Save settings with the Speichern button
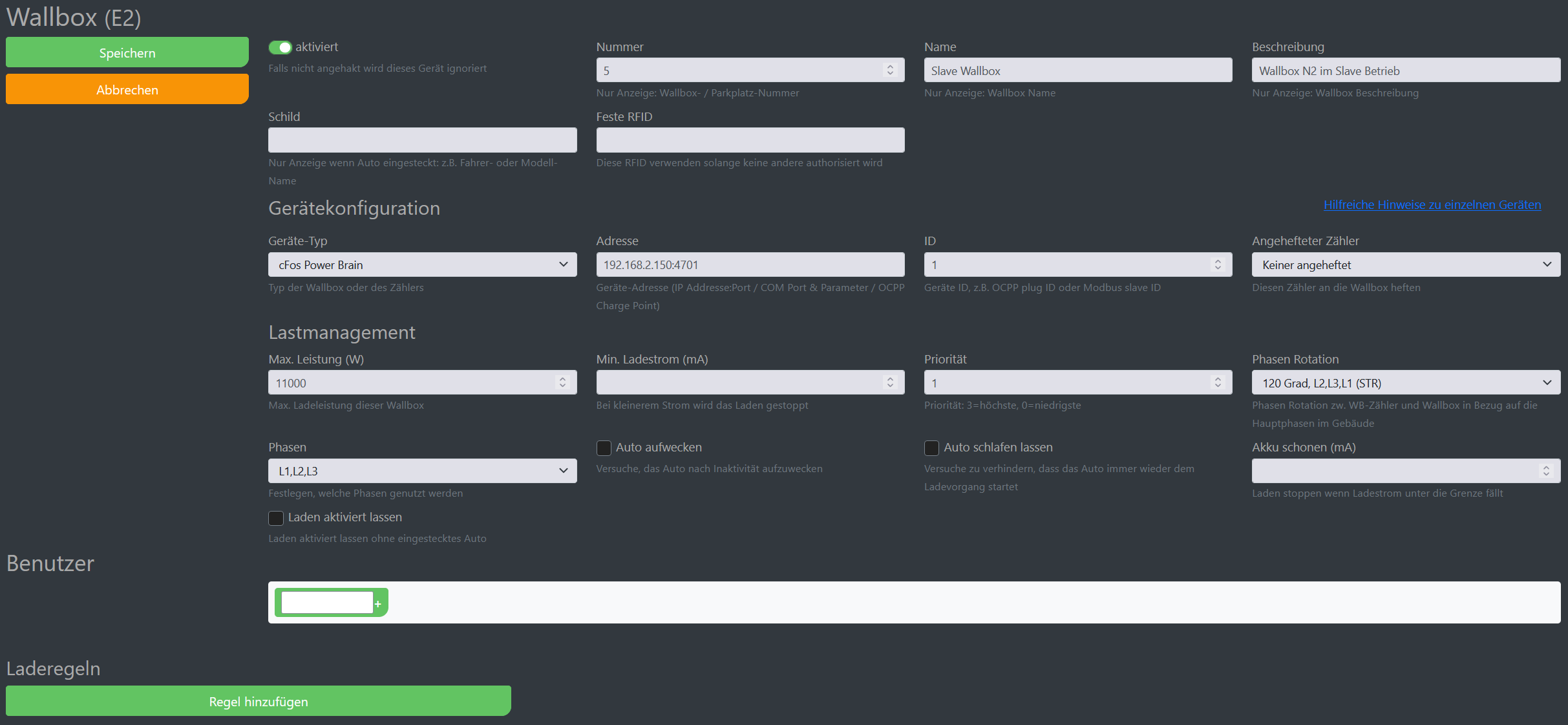 (127, 52)
